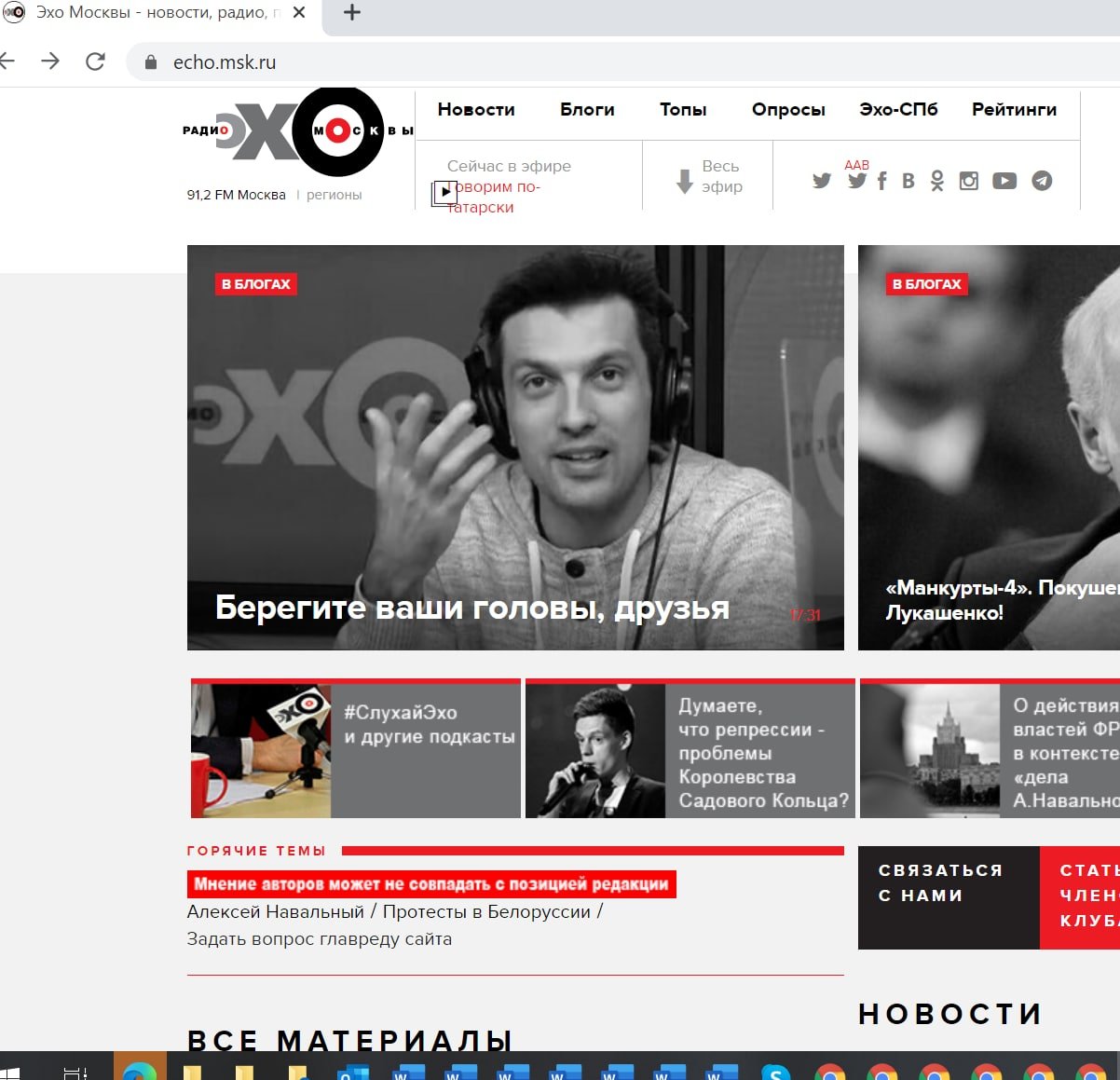Open the Опросы menu item
Image resolution: width=1120 pixels, height=1080 pixels.
coord(788,109)
